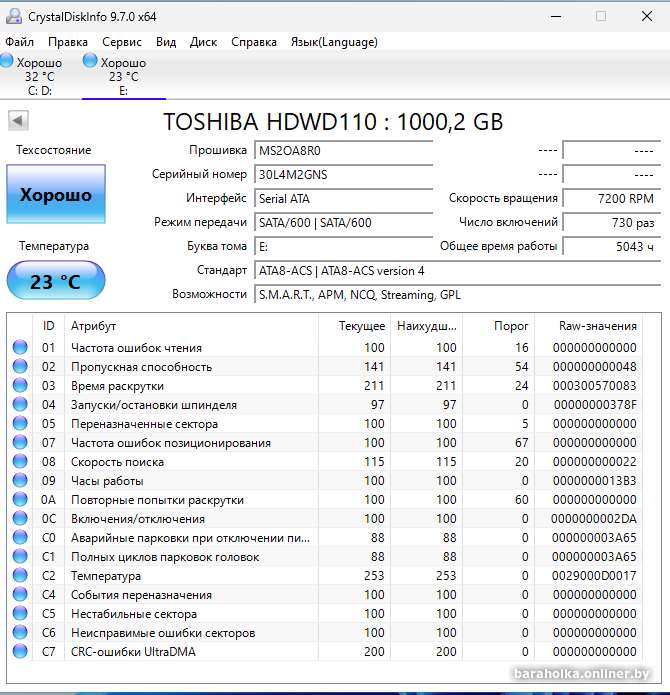Click the Текущее column header
The image size is (670, 695).
(x=354, y=326)
